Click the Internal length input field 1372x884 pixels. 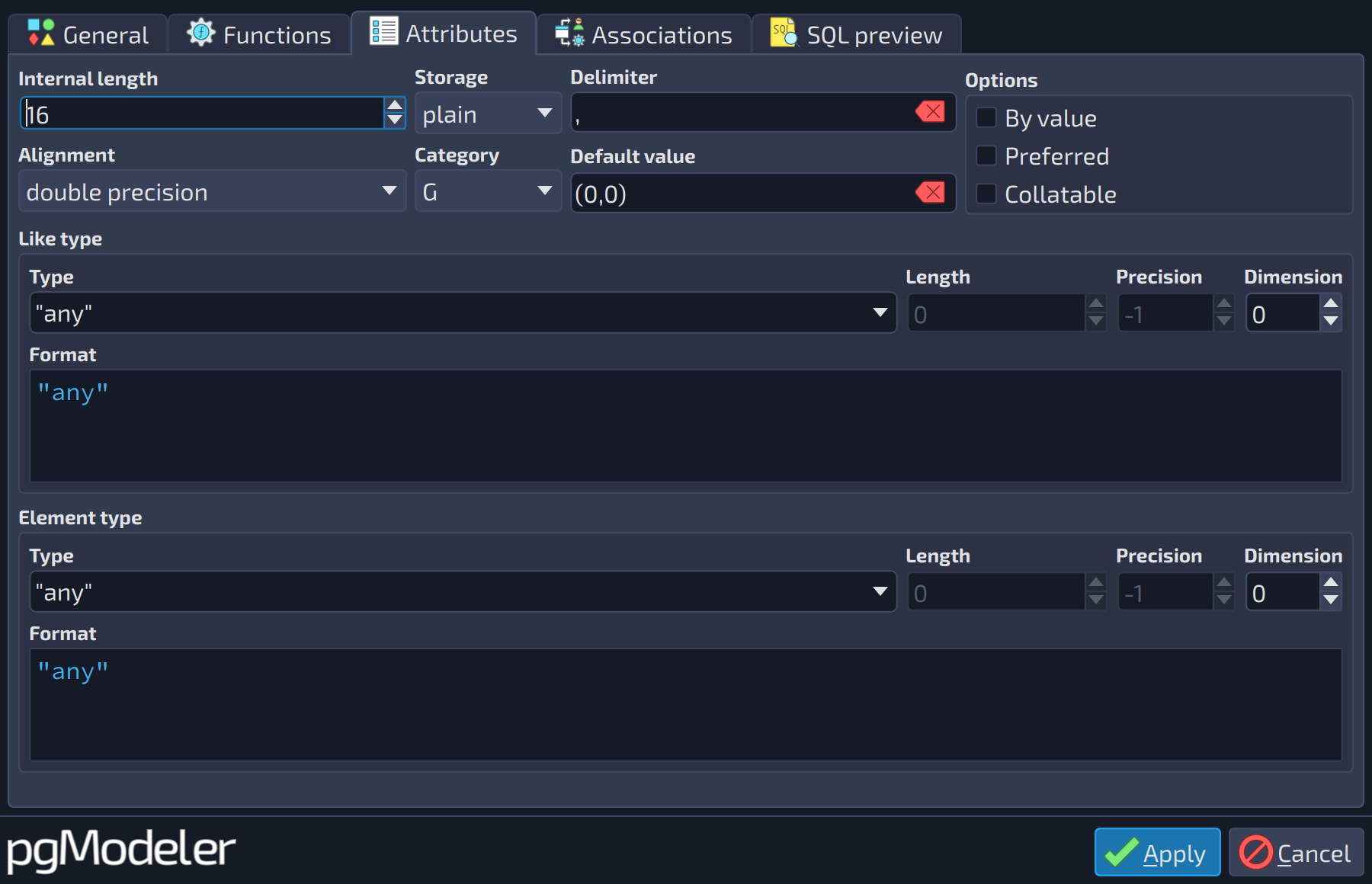[203, 114]
